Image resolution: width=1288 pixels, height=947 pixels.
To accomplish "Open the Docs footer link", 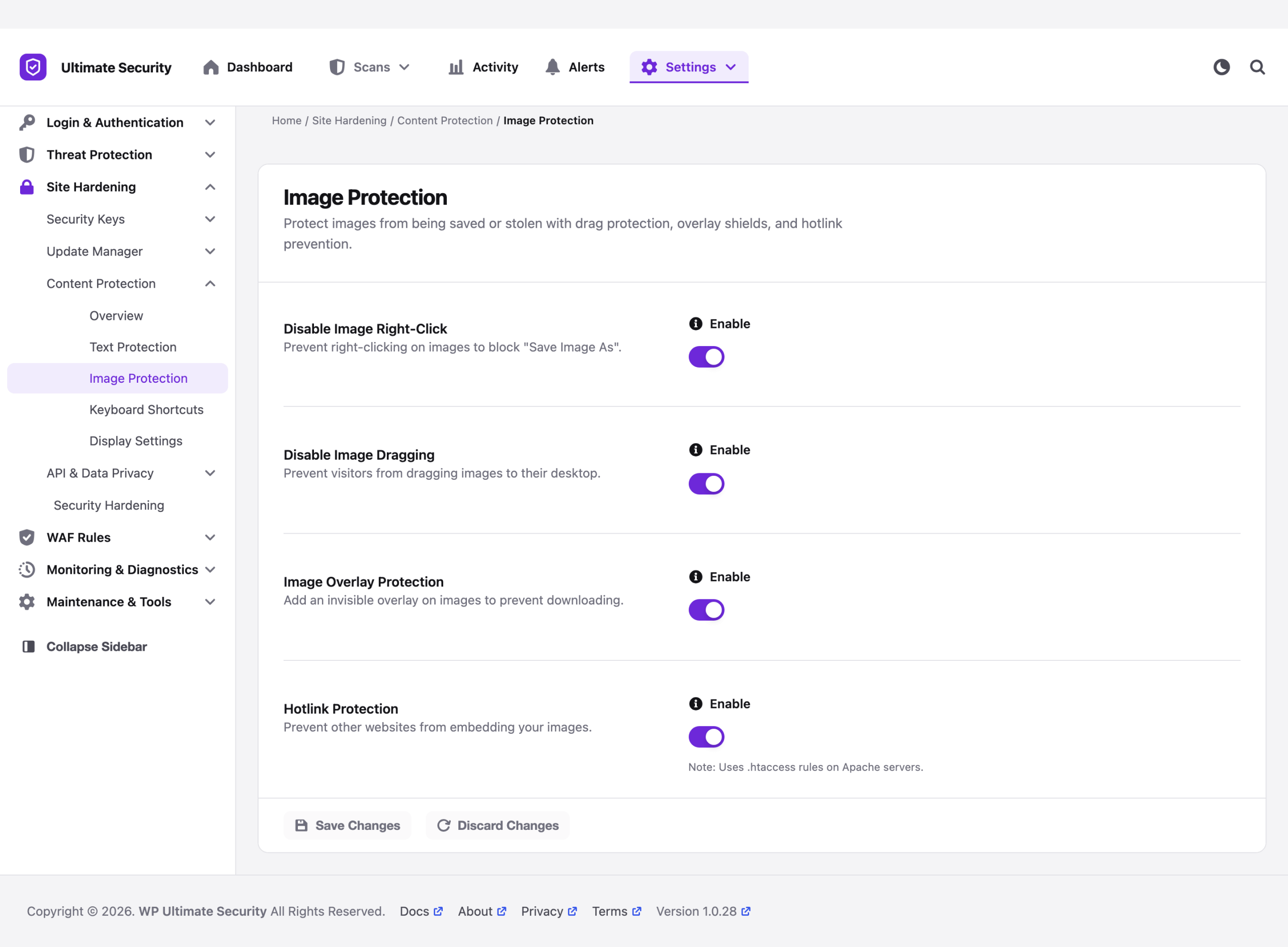I will [421, 911].
